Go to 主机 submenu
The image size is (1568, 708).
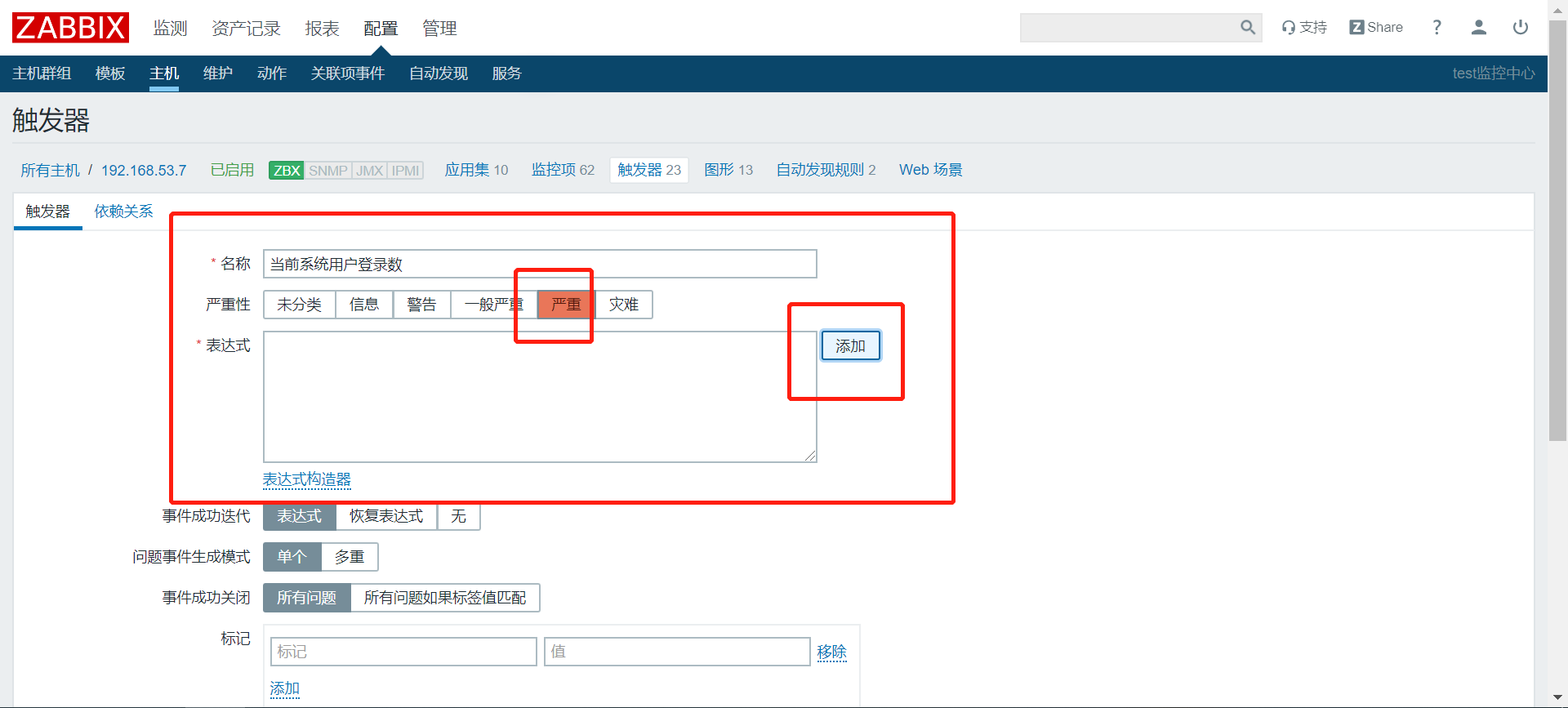pyautogui.click(x=164, y=73)
